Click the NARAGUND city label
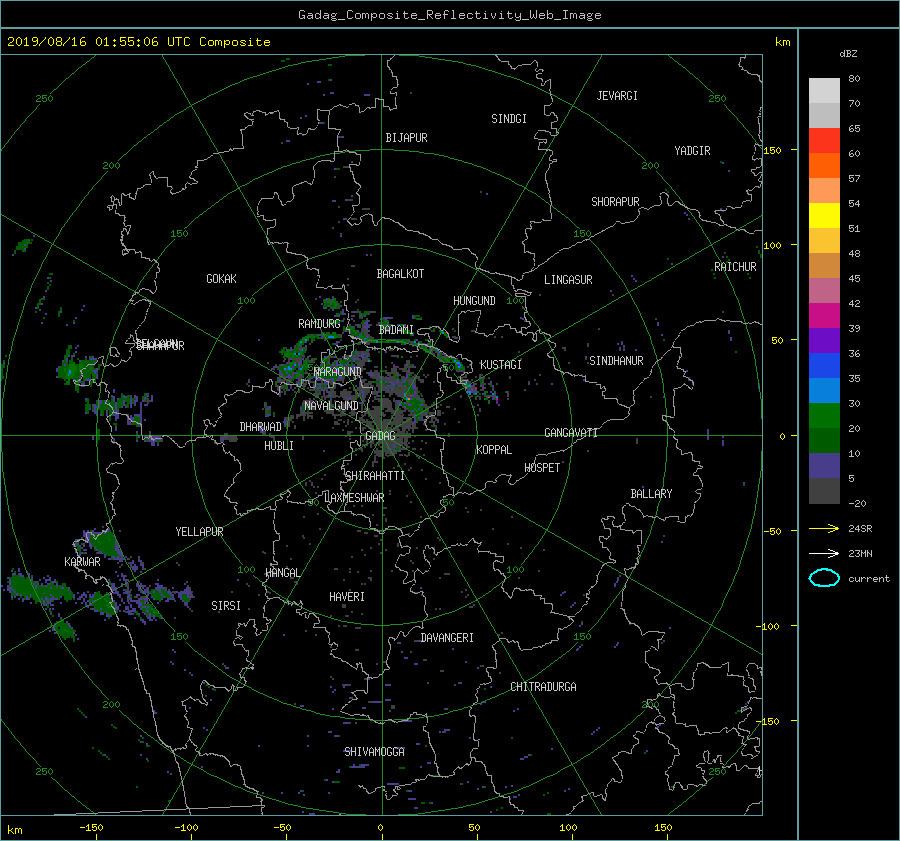The width and height of the screenshot is (900, 841). click(338, 372)
